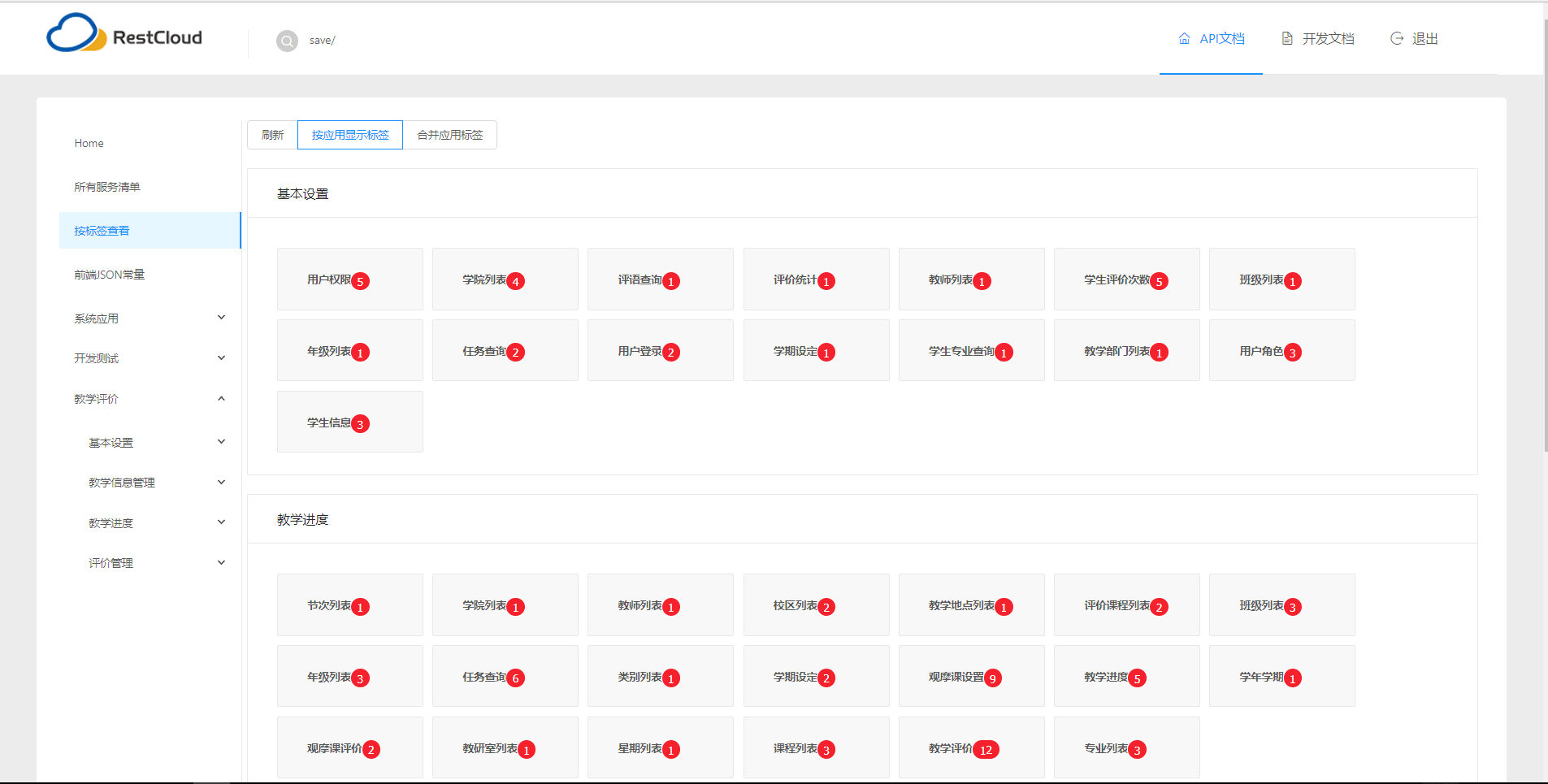The width and height of the screenshot is (1548, 784).
Task: Expand the 教学进度 submenu chevron
Action: coord(221,522)
